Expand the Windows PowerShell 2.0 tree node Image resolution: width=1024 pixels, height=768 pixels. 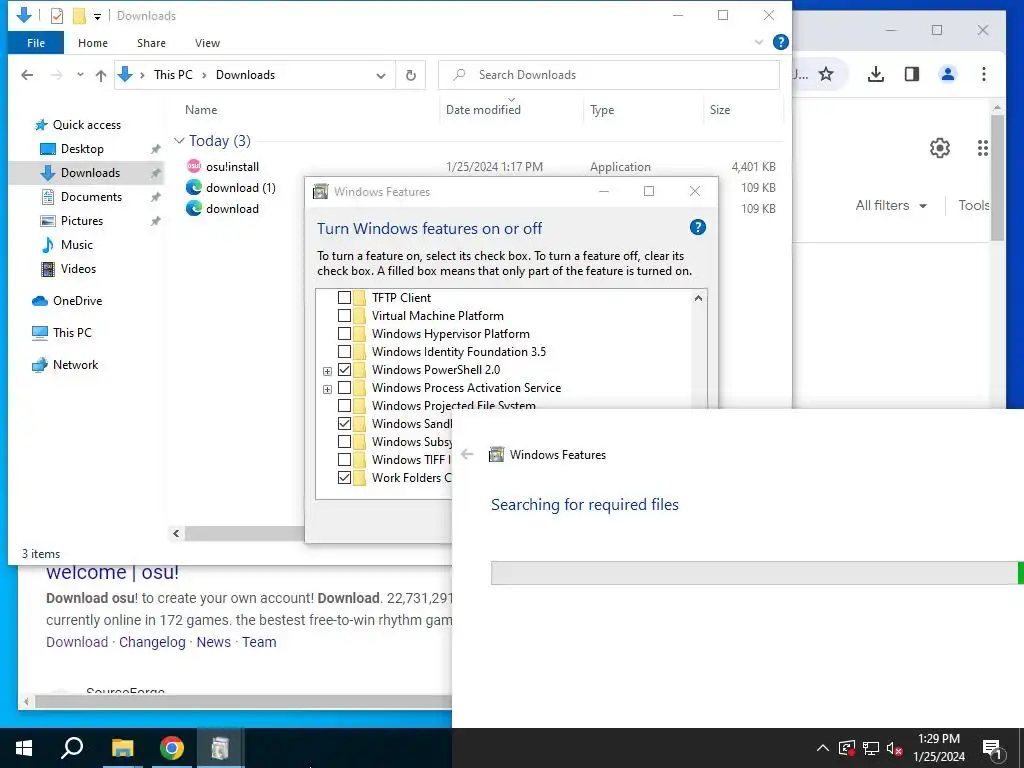point(327,371)
